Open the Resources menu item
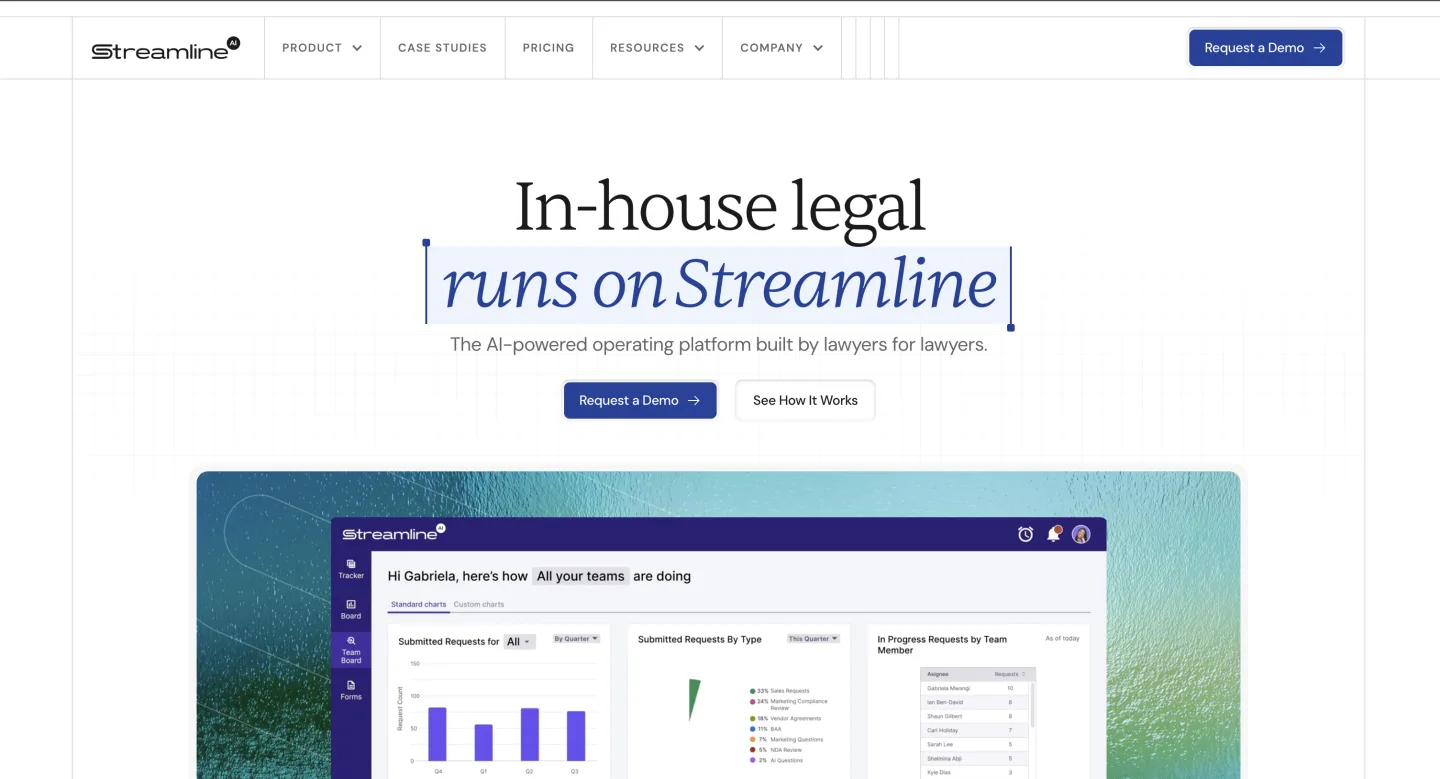The width and height of the screenshot is (1440, 779). coord(657,48)
